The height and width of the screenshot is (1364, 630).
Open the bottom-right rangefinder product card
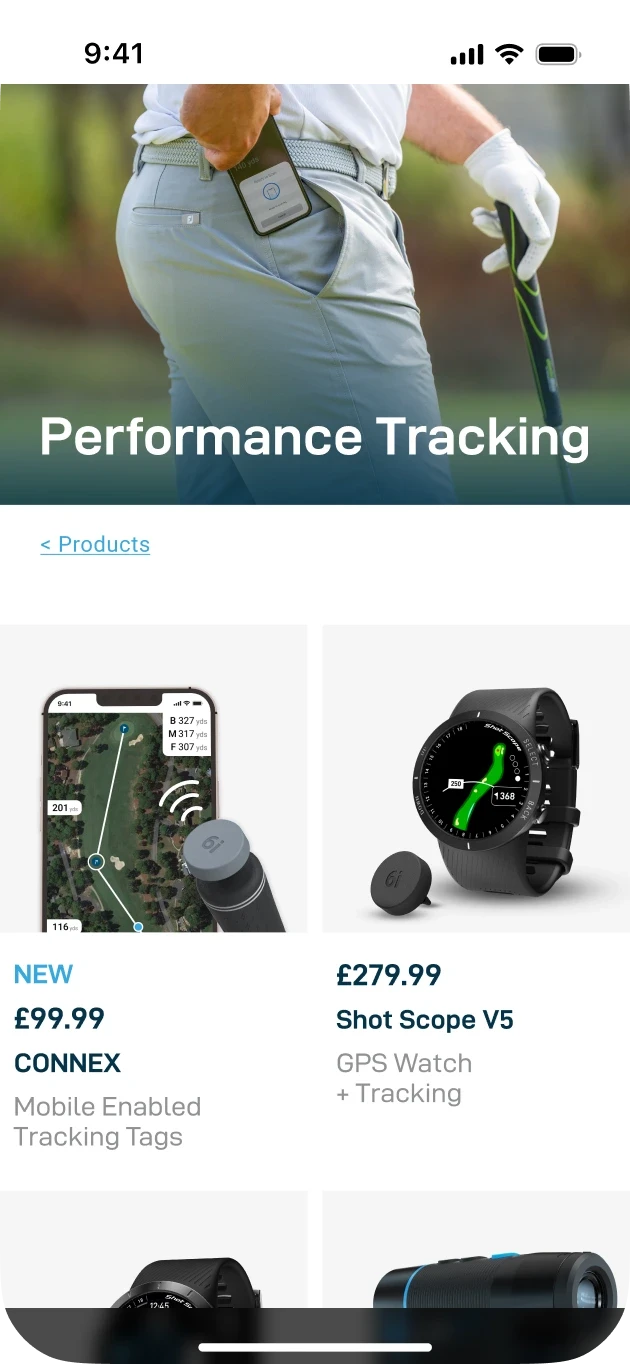point(476,1250)
